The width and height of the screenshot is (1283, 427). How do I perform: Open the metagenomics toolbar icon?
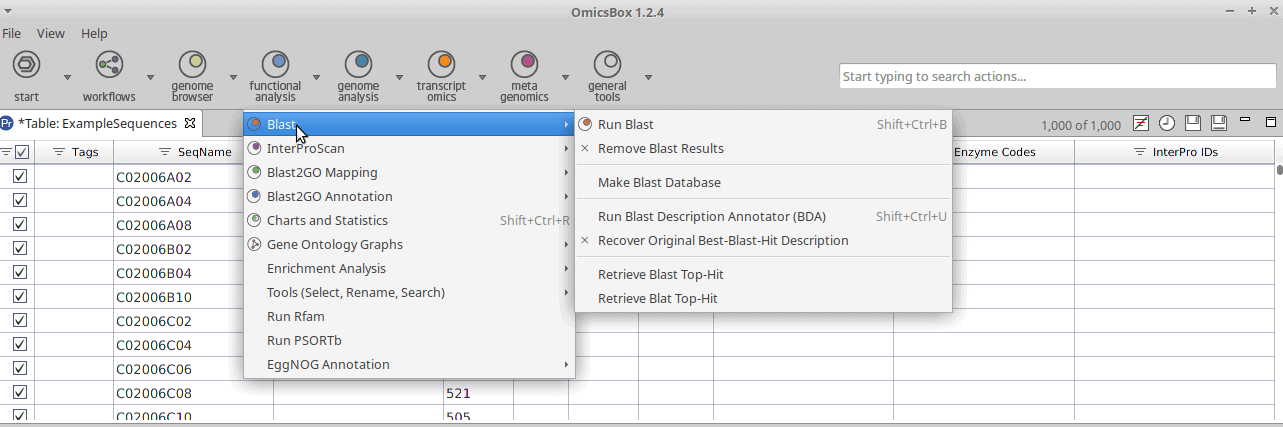pos(524,65)
